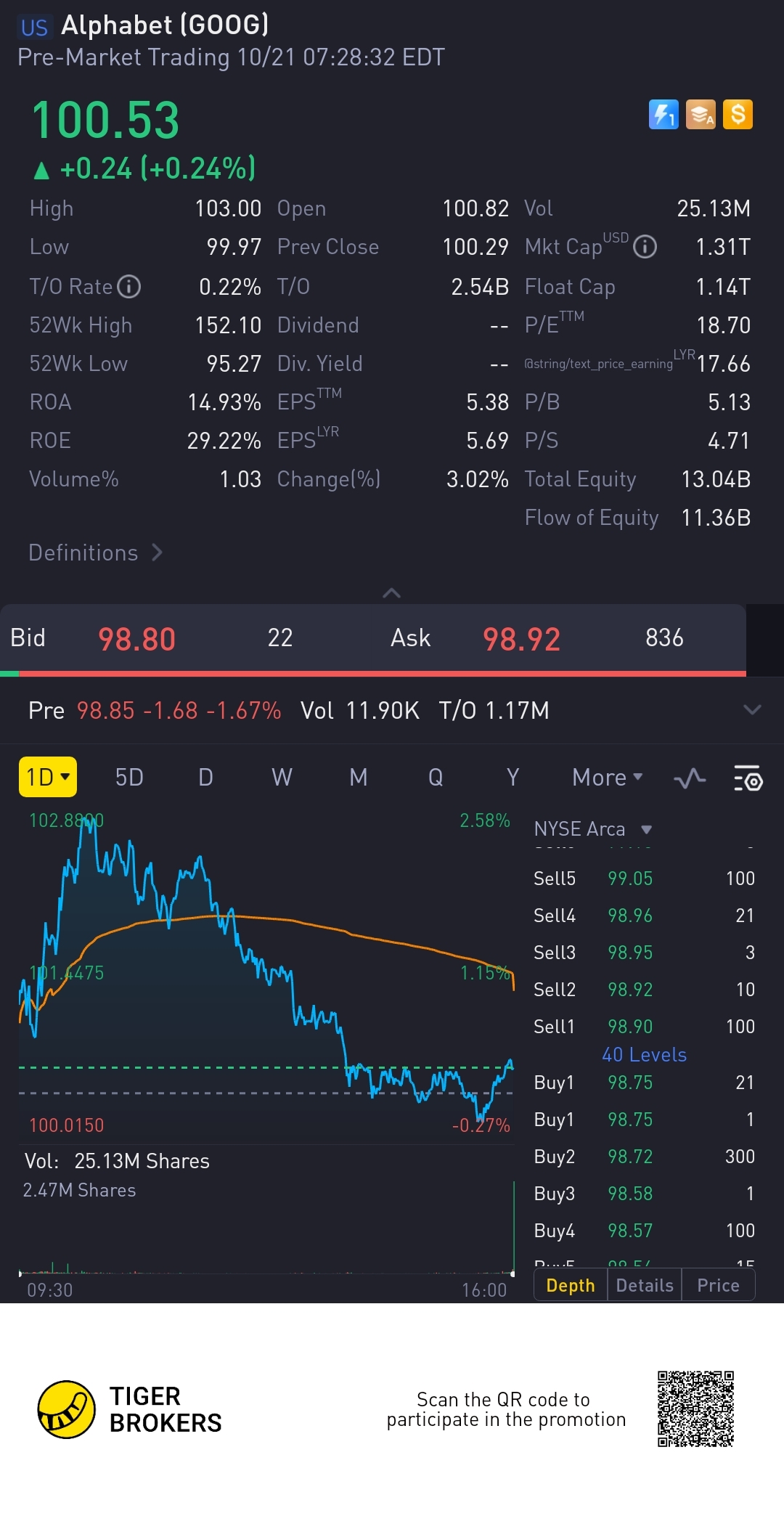Expand the pre-market row chevron
Viewport: 784px width, 1516px height.
point(752,709)
